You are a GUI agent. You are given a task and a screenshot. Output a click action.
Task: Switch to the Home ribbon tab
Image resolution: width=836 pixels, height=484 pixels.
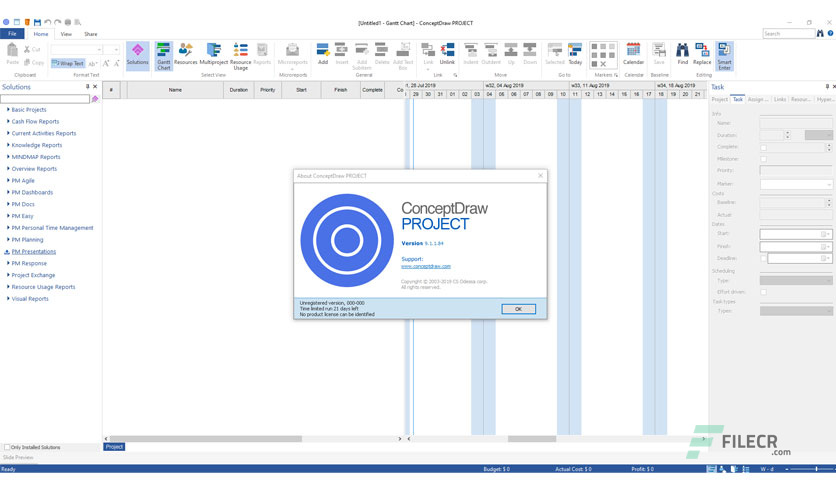tap(41, 34)
